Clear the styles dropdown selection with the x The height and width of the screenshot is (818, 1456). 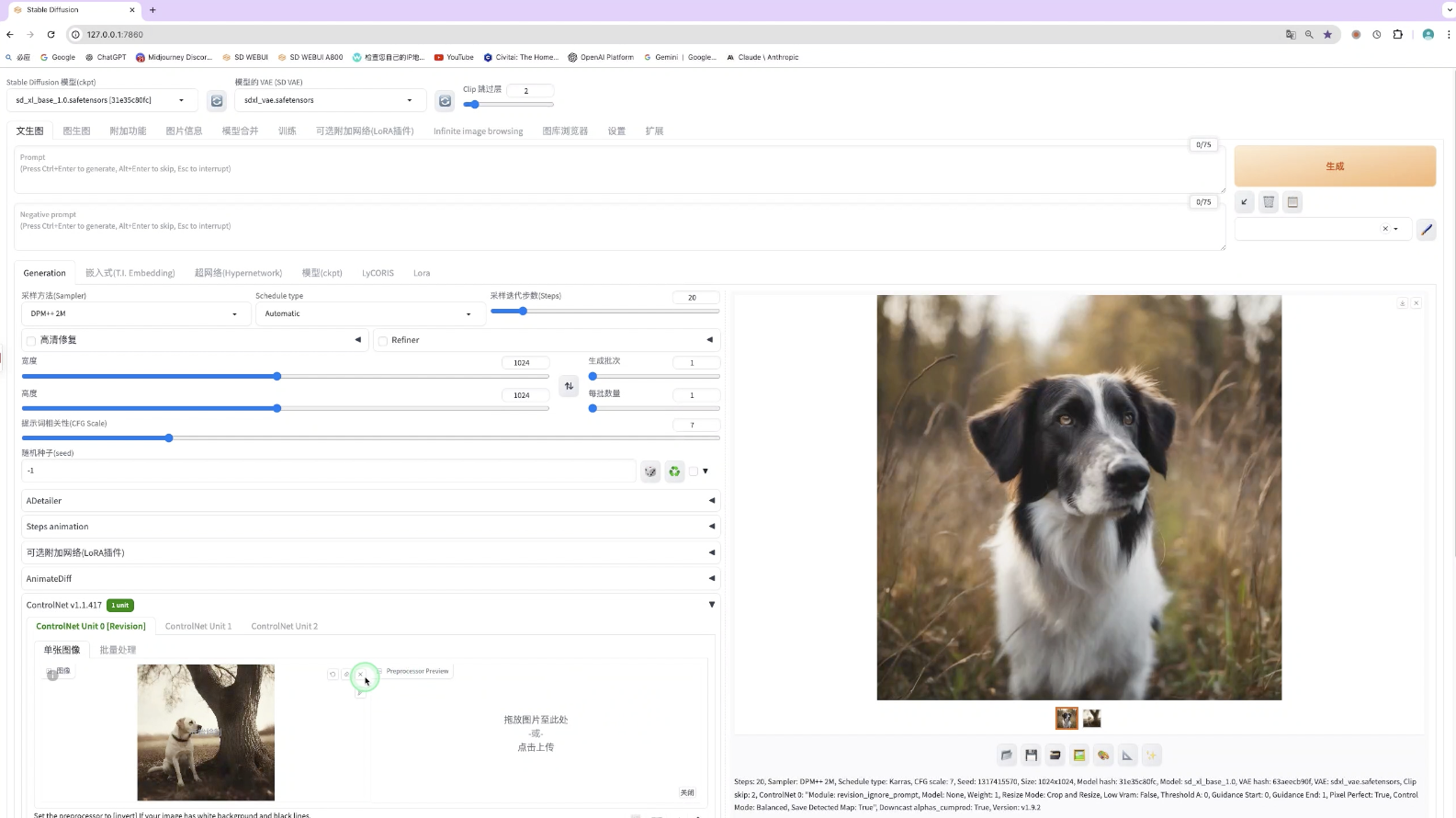tap(1385, 229)
